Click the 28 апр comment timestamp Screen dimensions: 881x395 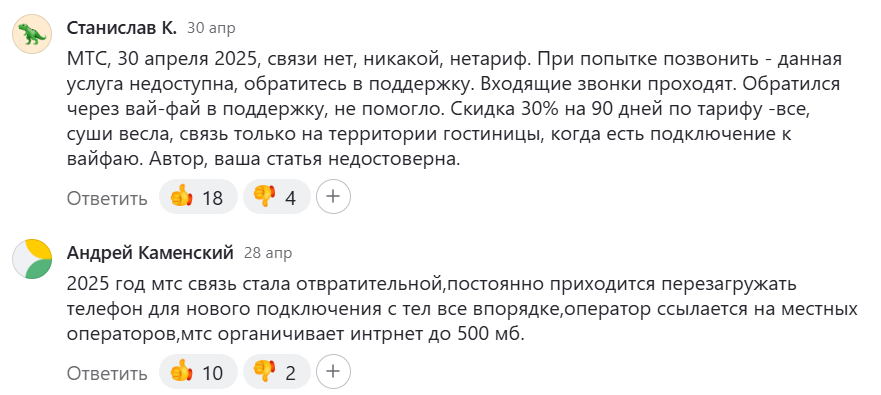point(268,253)
